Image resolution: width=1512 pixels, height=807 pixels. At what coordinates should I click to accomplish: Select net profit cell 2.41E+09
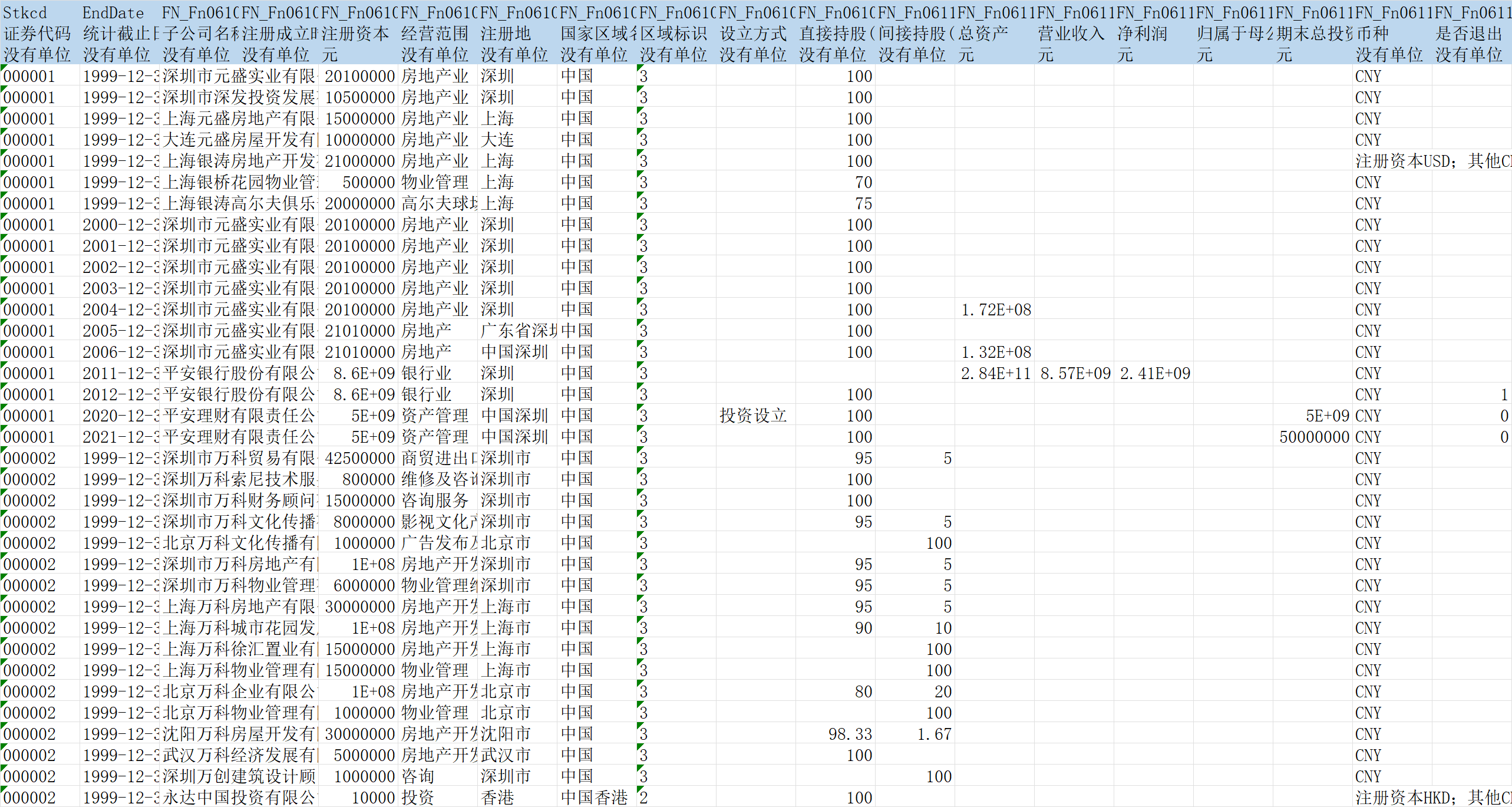[1154, 373]
